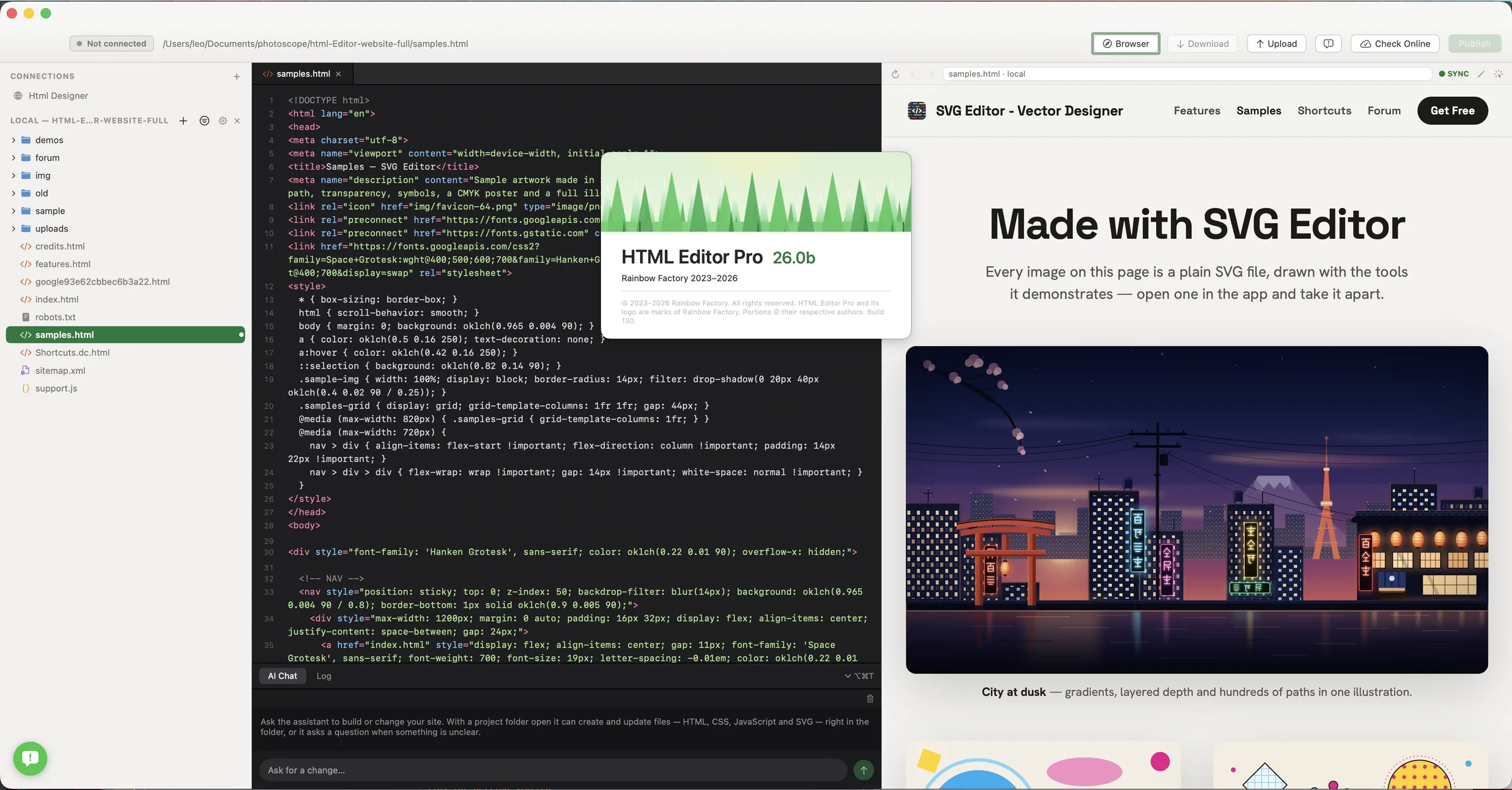The width and height of the screenshot is (1512, 790).
Task: Clear the AI chat with the trash icon
Action: [870, 698]
